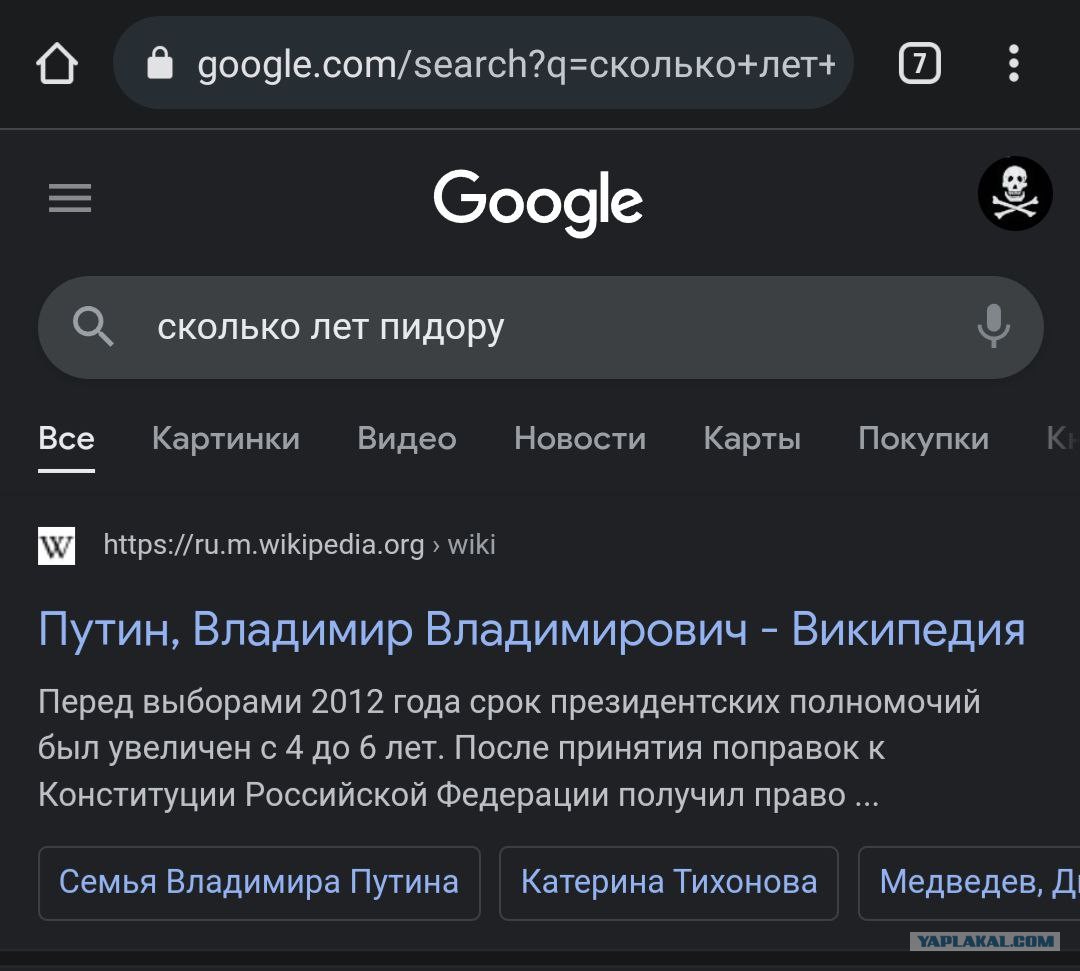The height and width of the screenshot is (971, 1080).
Task: Tap the Катерина Тихонова chip
Action: pyautogui.click(x=669, y=883)
